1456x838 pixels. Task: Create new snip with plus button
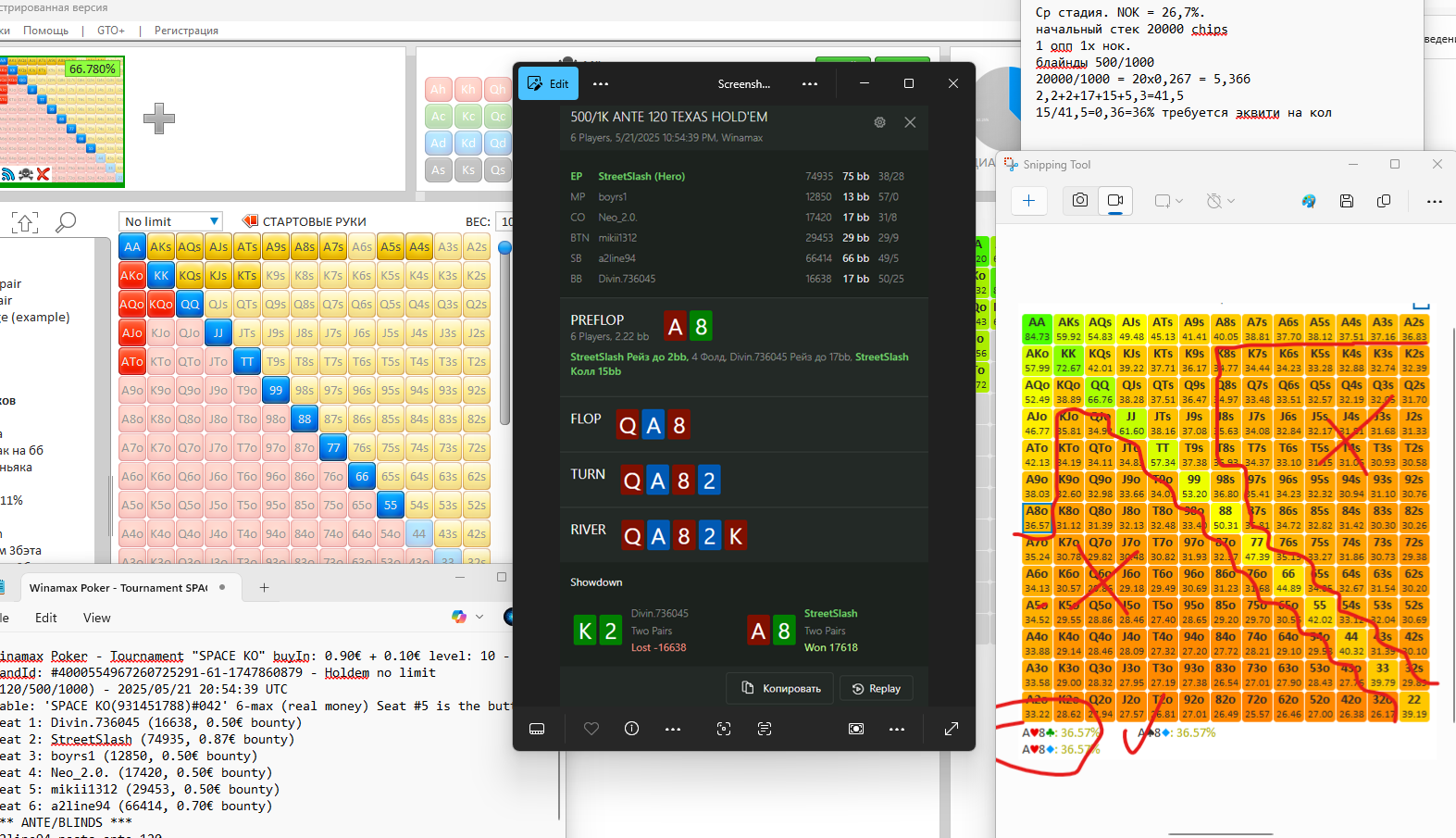[1028, 201]
